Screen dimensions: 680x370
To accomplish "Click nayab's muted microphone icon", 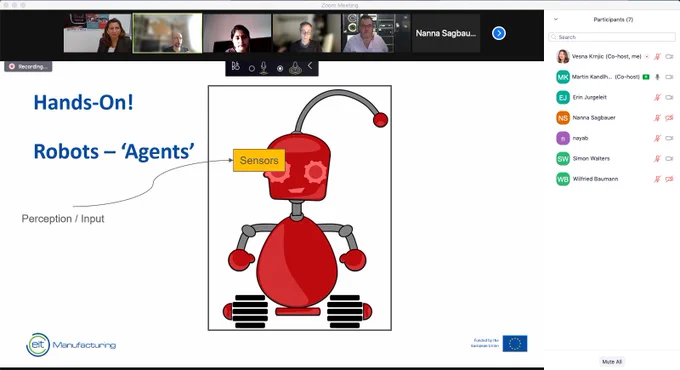I will (657, 138).
